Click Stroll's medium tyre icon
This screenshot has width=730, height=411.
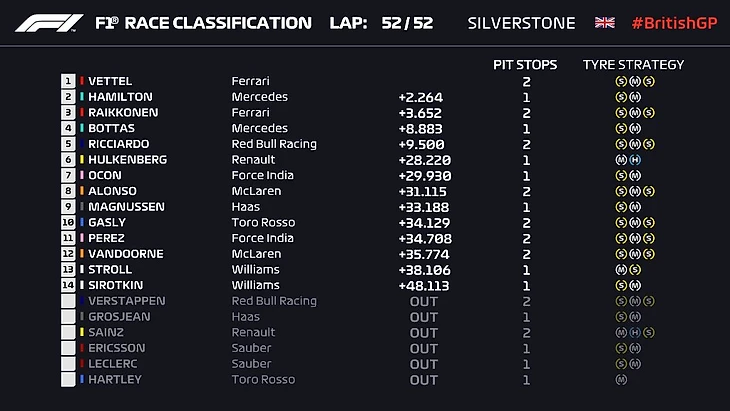(x=621, y=270)
